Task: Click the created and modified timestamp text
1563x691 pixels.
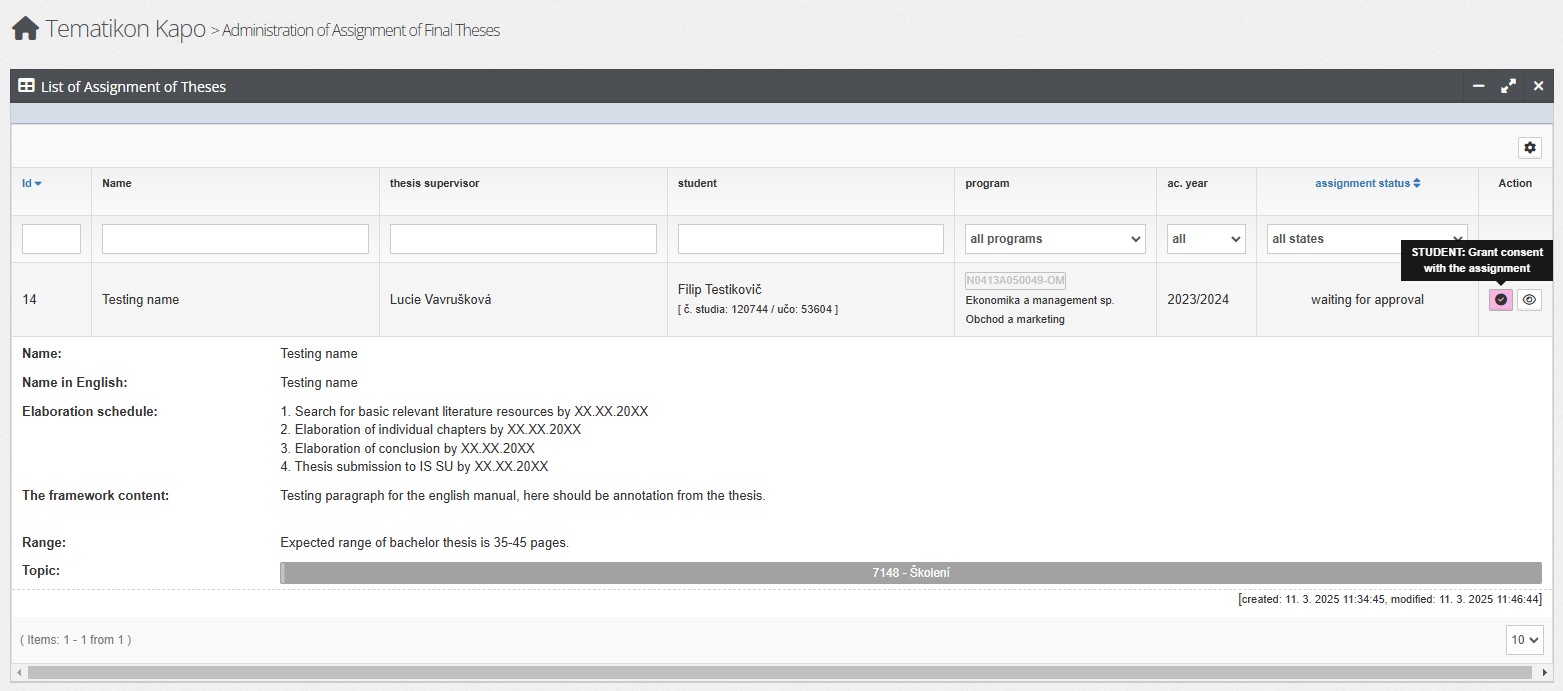Action: [1390, 599]
